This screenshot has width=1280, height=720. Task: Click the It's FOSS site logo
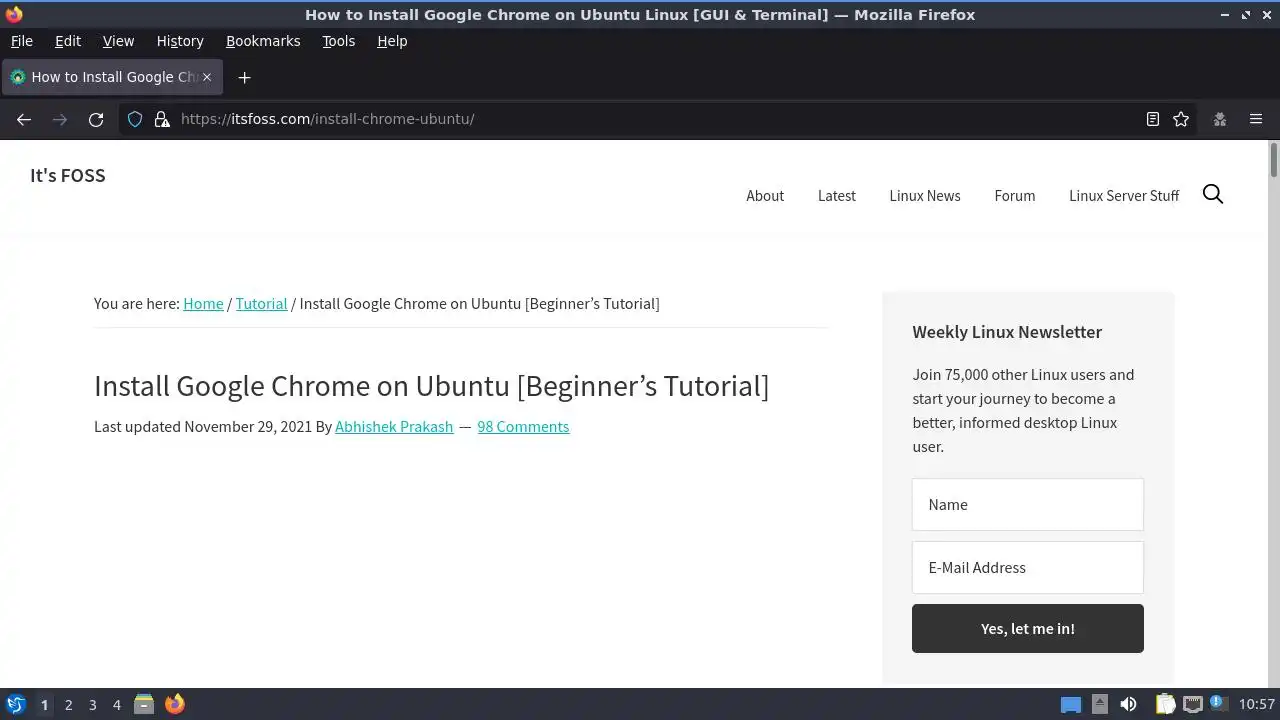click(x=67, y=175)
